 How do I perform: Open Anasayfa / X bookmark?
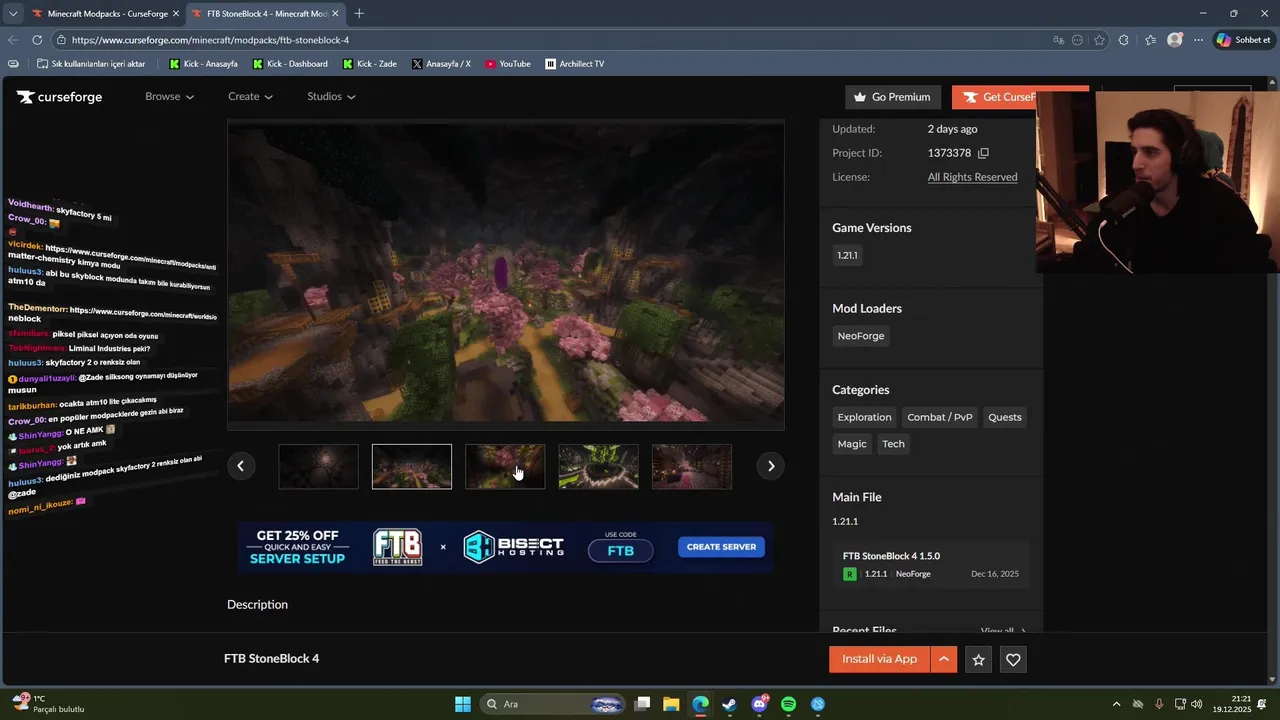point(441,64)
